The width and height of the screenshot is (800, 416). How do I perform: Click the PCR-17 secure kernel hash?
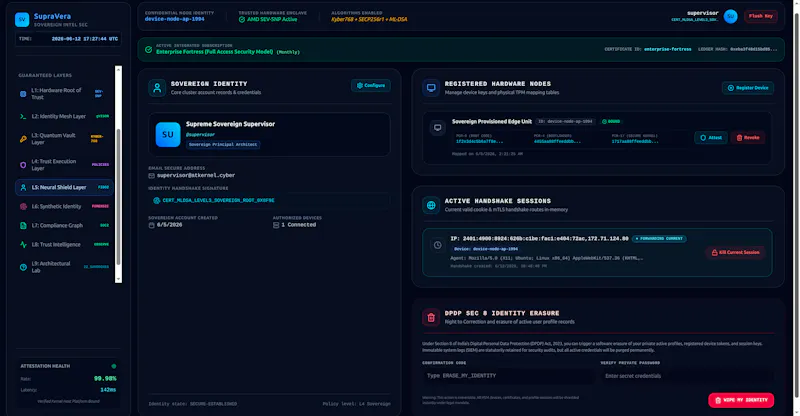(635, 141)
